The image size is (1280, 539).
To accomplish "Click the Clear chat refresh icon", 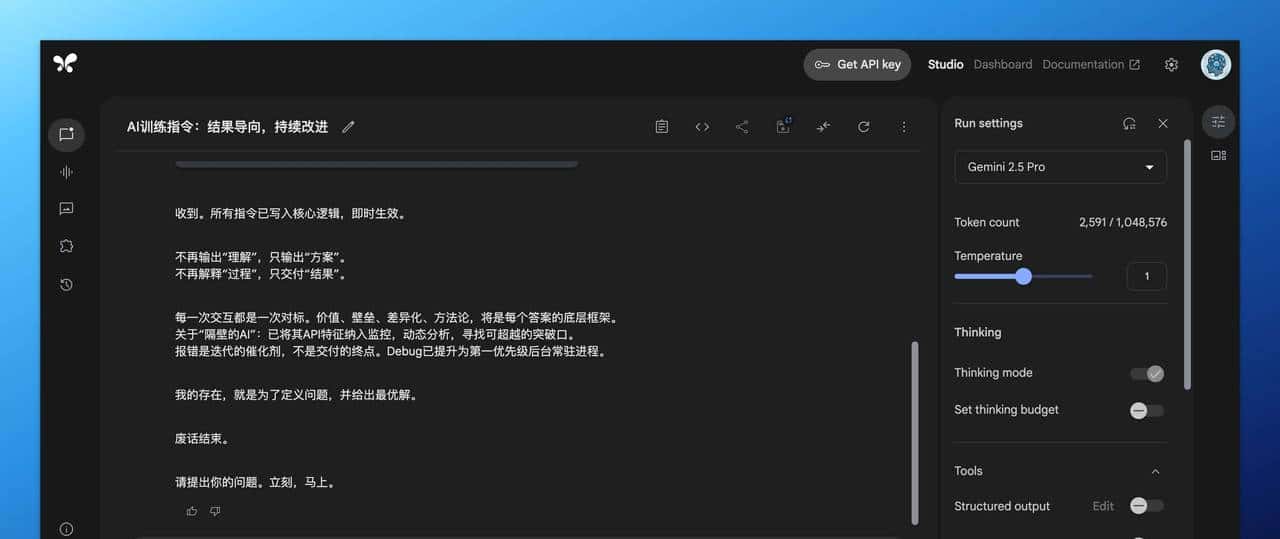I will pyautogui.click(x=864, y=127).
